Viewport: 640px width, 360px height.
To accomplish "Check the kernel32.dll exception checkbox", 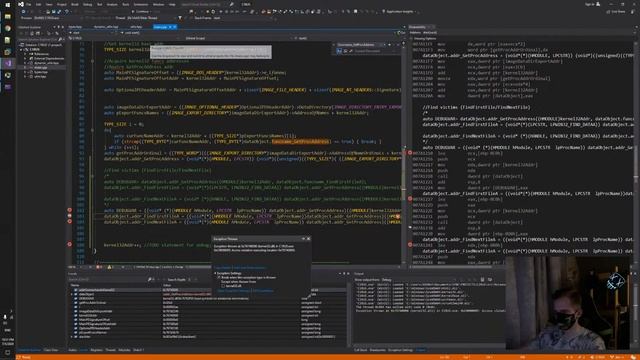I will coord(223,286).
